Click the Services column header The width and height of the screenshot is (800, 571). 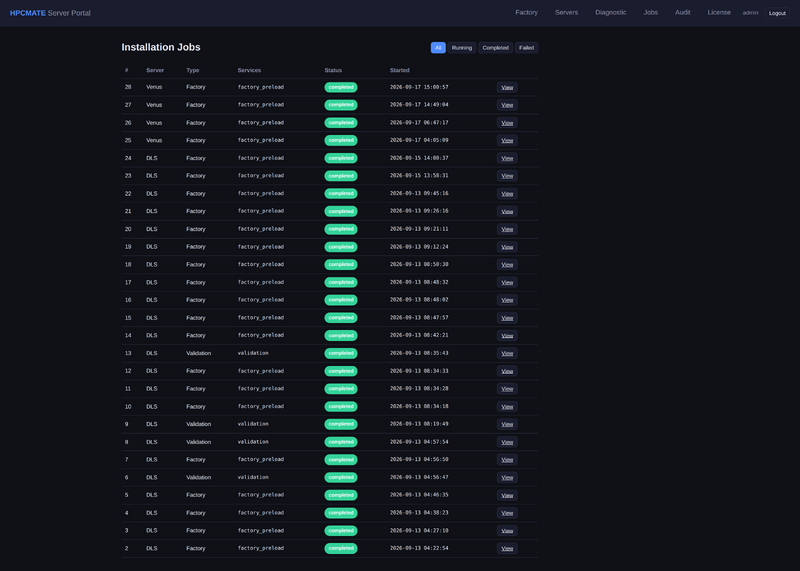pyautogui.click(x=249, y=70)
